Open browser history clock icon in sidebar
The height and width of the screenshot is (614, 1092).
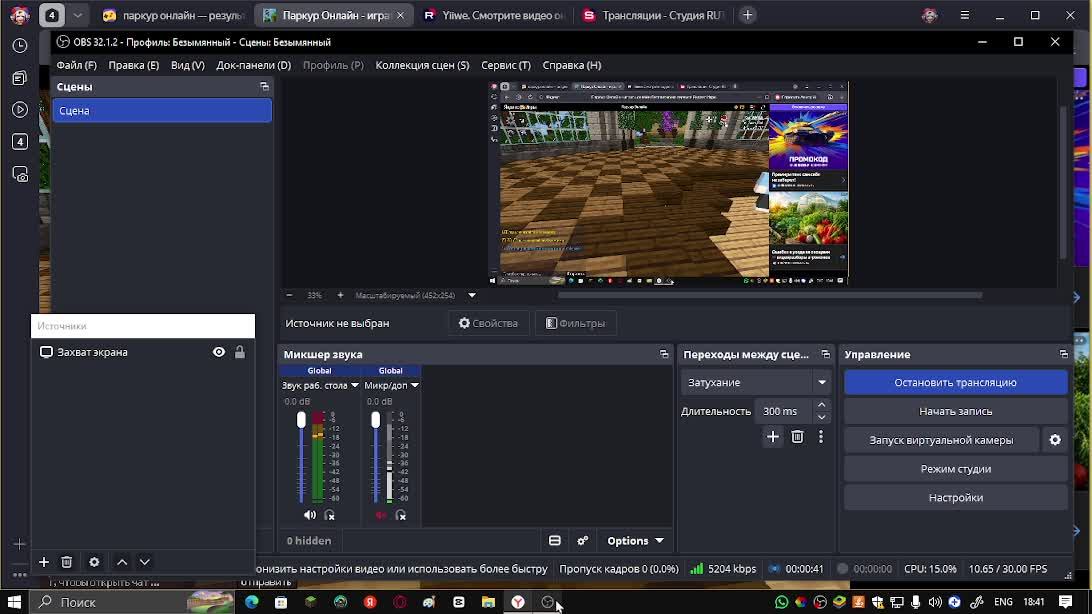click(x=20, y=46)
